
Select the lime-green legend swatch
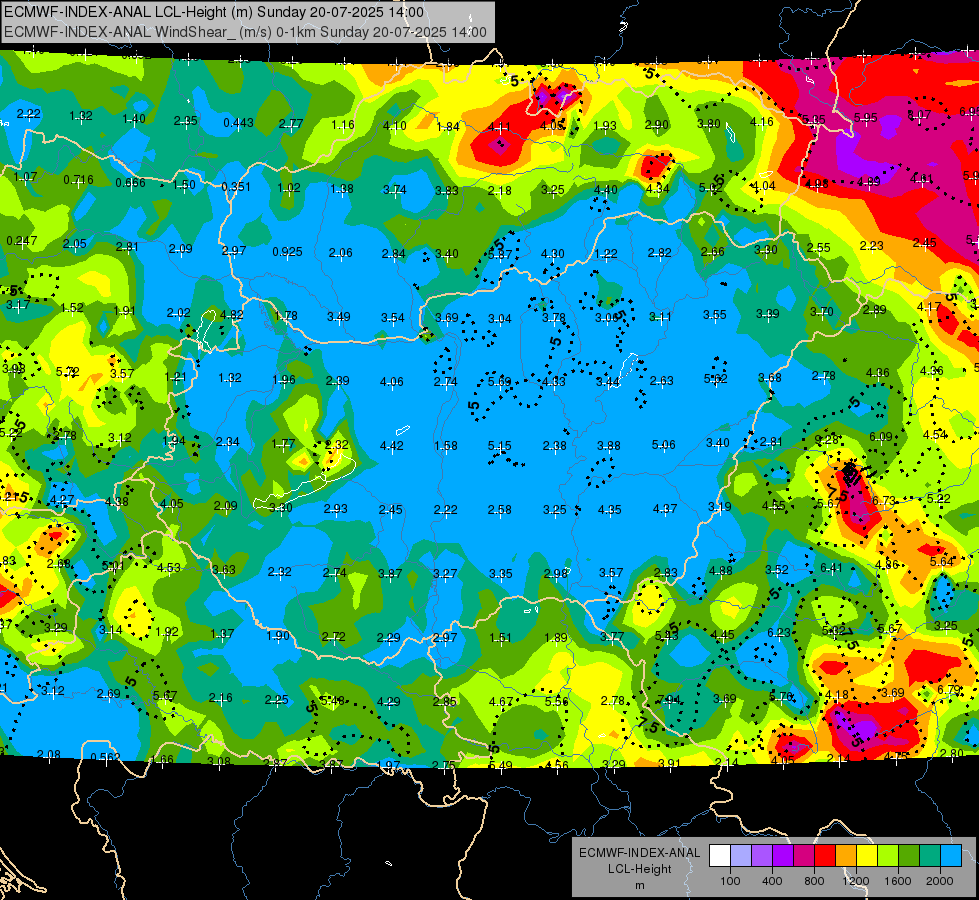[888, 856]
